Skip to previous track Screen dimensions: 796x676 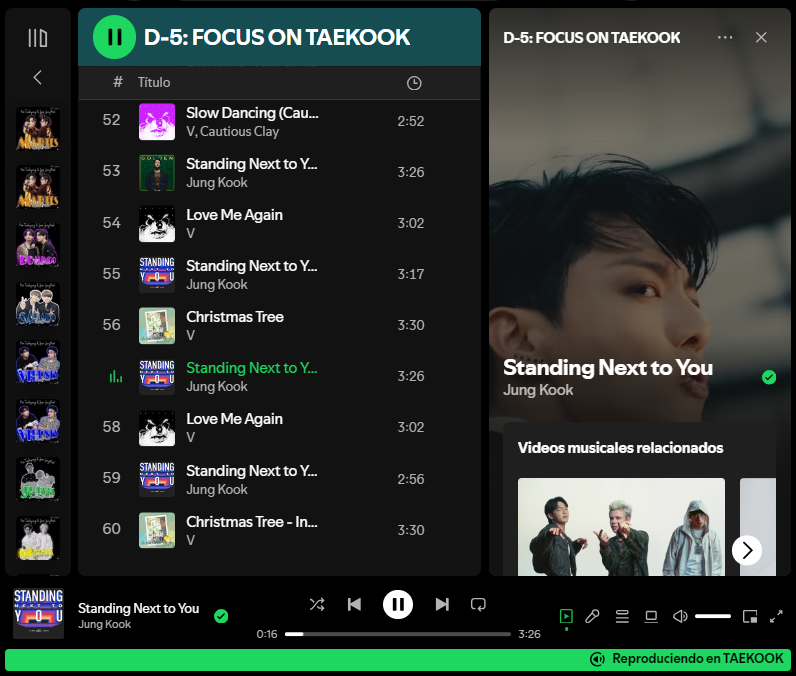[354, 604]
